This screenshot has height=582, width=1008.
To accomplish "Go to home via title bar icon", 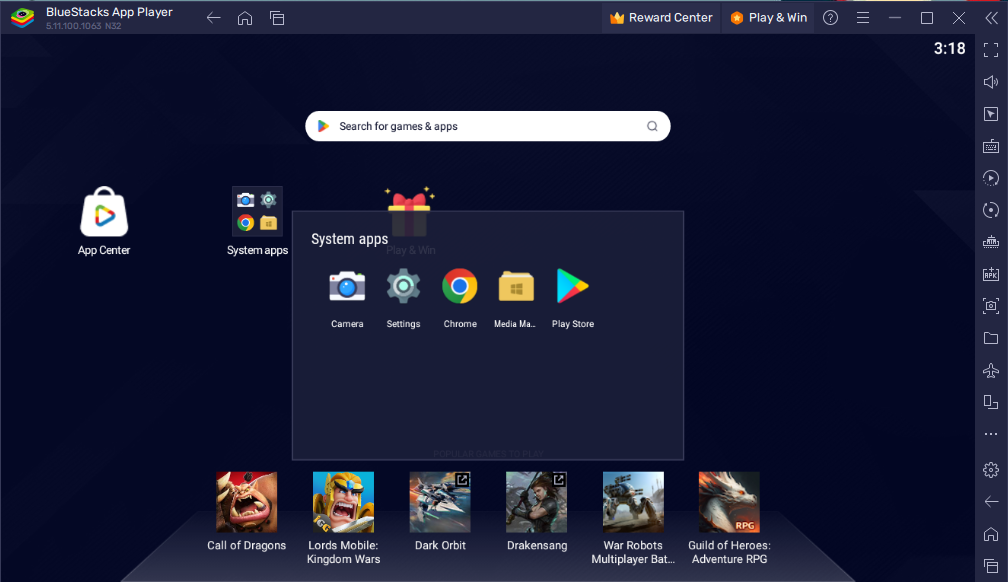I will click(x=245, y=18).
